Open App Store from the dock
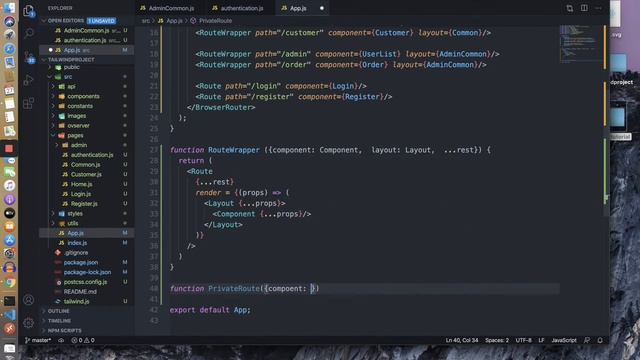Image resolution: width=640 pixels, height=360 pixels. pyautogui.click(x=9, y=240)
